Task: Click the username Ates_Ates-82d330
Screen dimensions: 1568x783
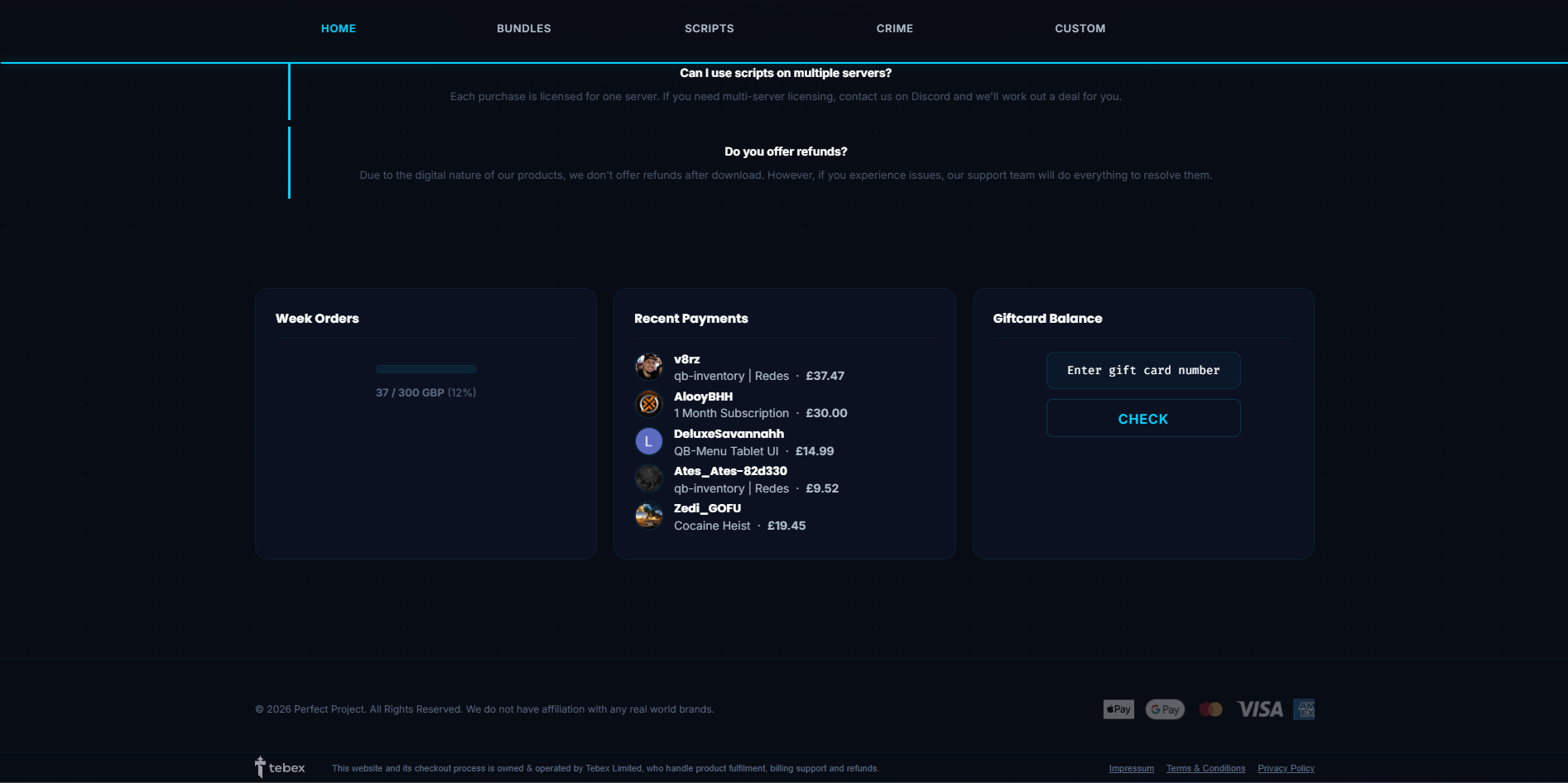Action: pyautogui.click(x=731, y=471)
